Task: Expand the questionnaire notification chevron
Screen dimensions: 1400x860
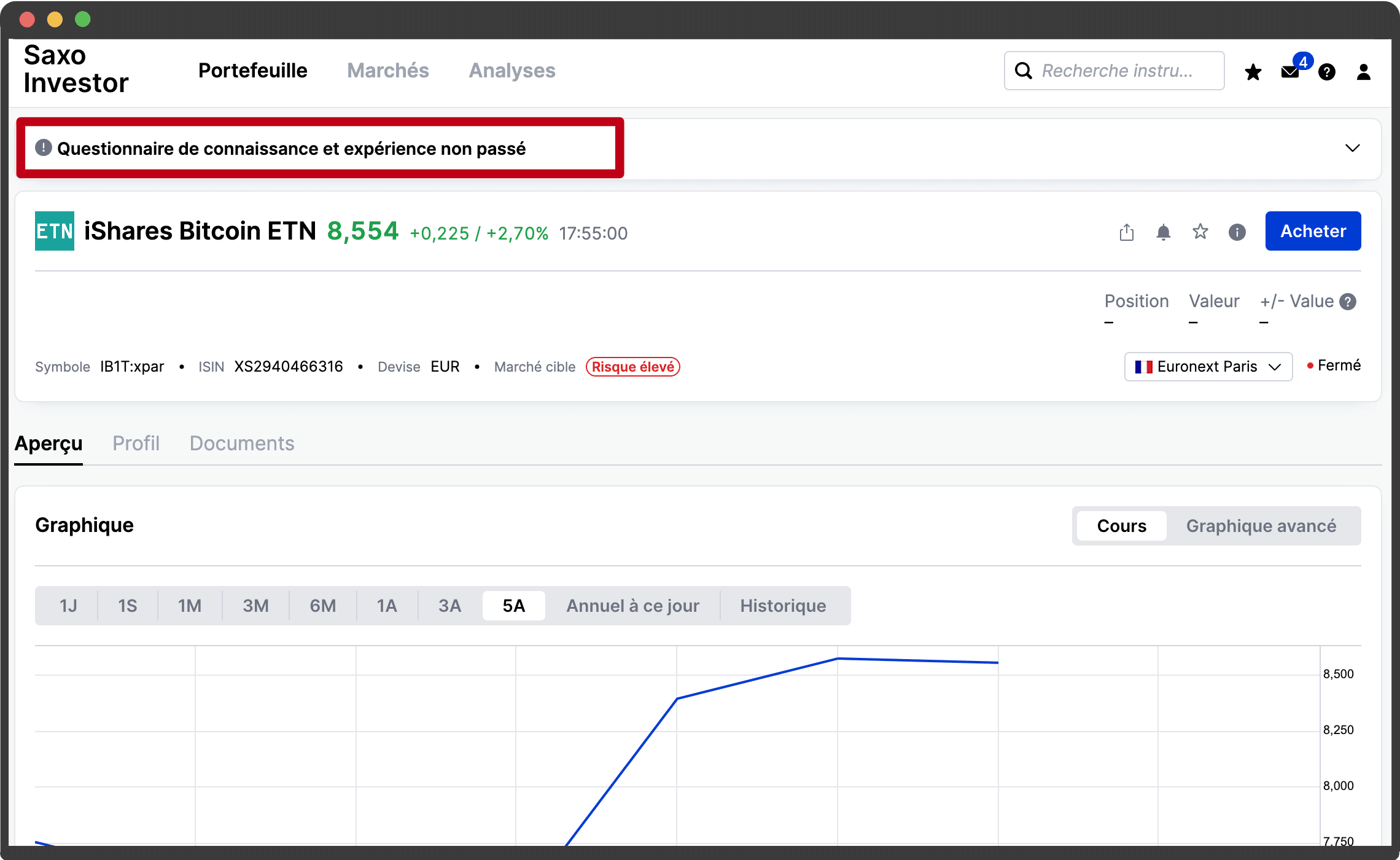Action: [x=1352, y=148]
